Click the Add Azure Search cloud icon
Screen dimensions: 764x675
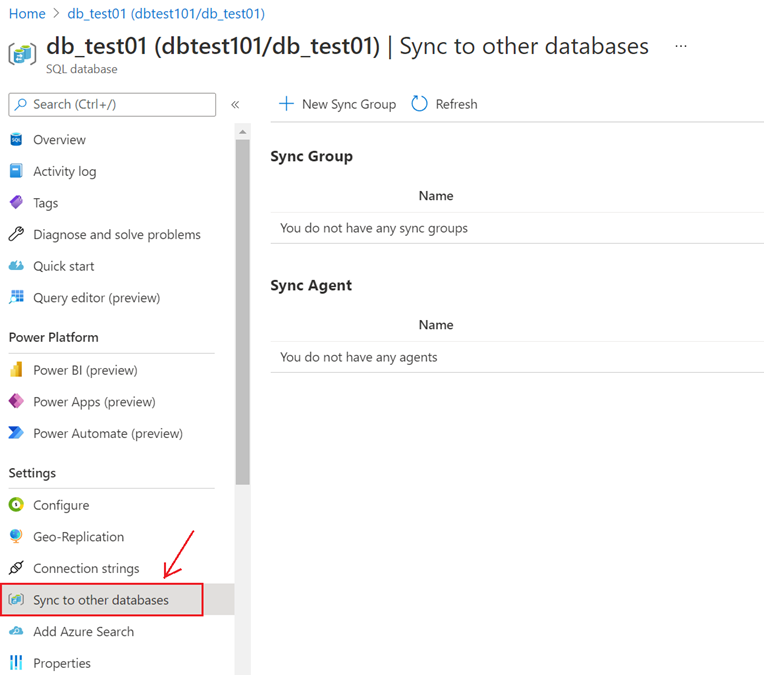coord(16,631)
